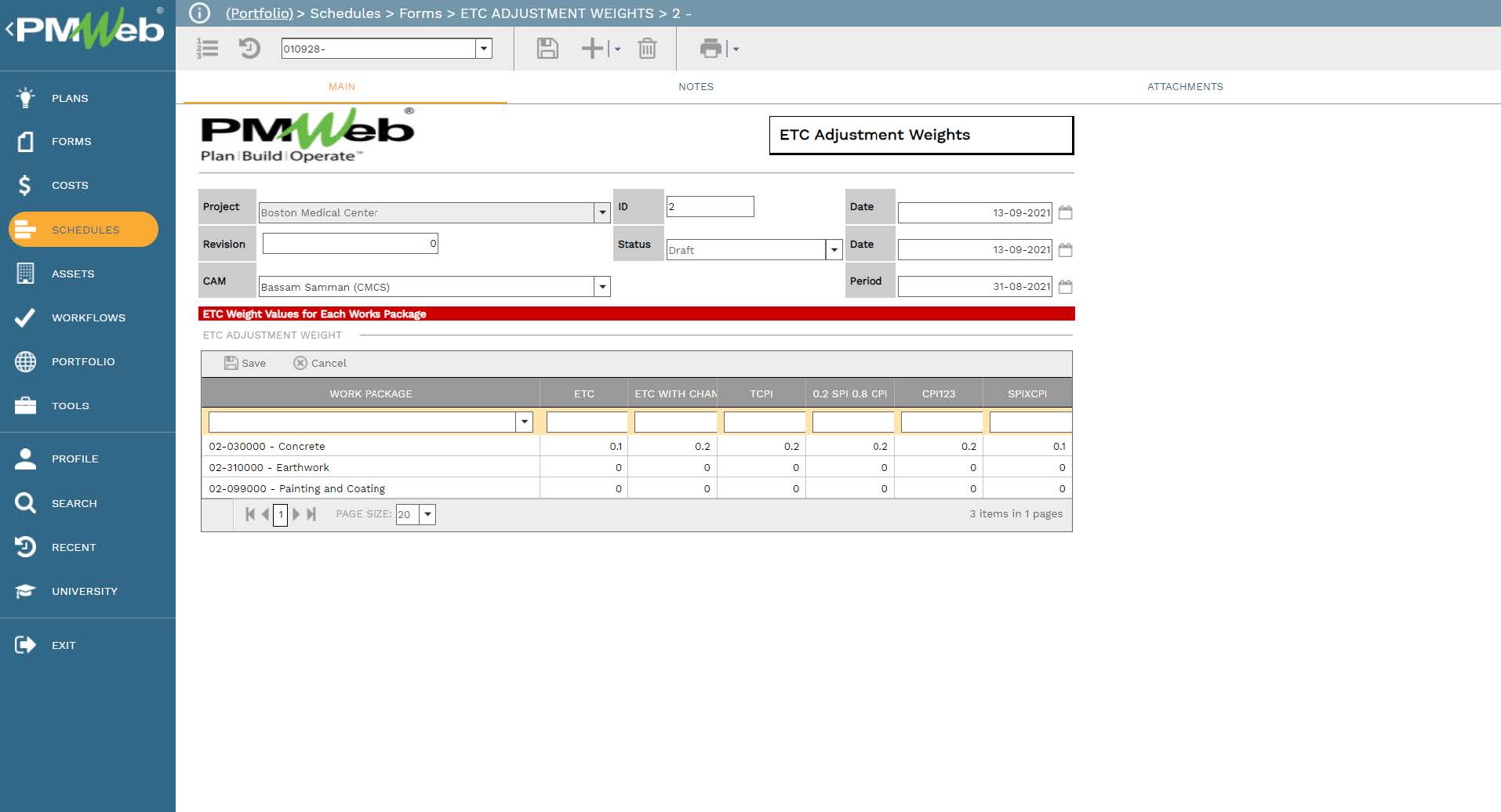The width and height of the screenshot is (1501, 812).
Task: Open the CAM dropdown
Action: 602,287
